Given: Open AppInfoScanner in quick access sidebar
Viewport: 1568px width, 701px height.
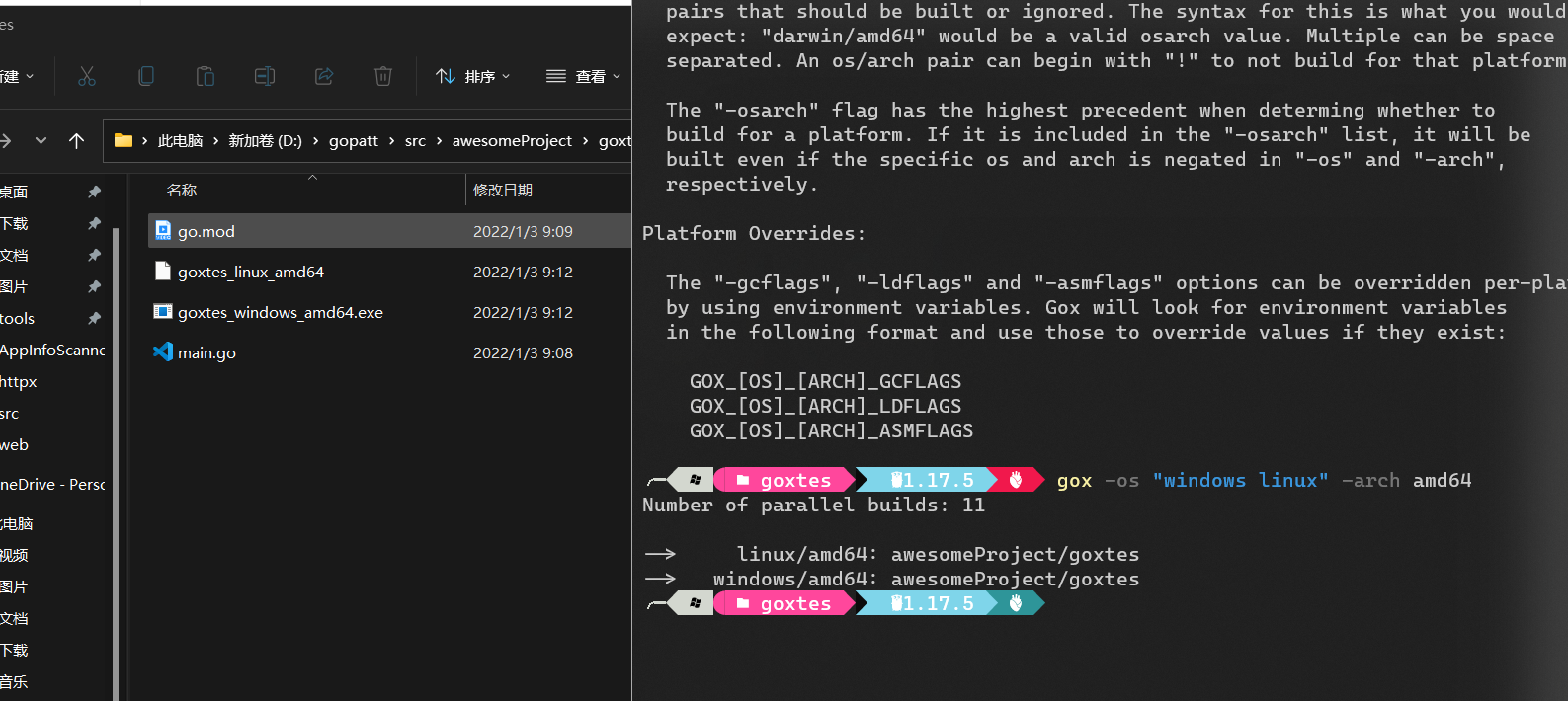Looking at the screenshot, I should (x=52, y=350).
